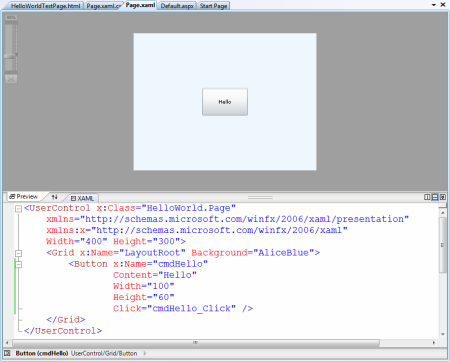Image resolution: width=450 pixels, height=362 pixels.
Task: Click the closing </Grid> tag
Action: (x=66, y=320)
